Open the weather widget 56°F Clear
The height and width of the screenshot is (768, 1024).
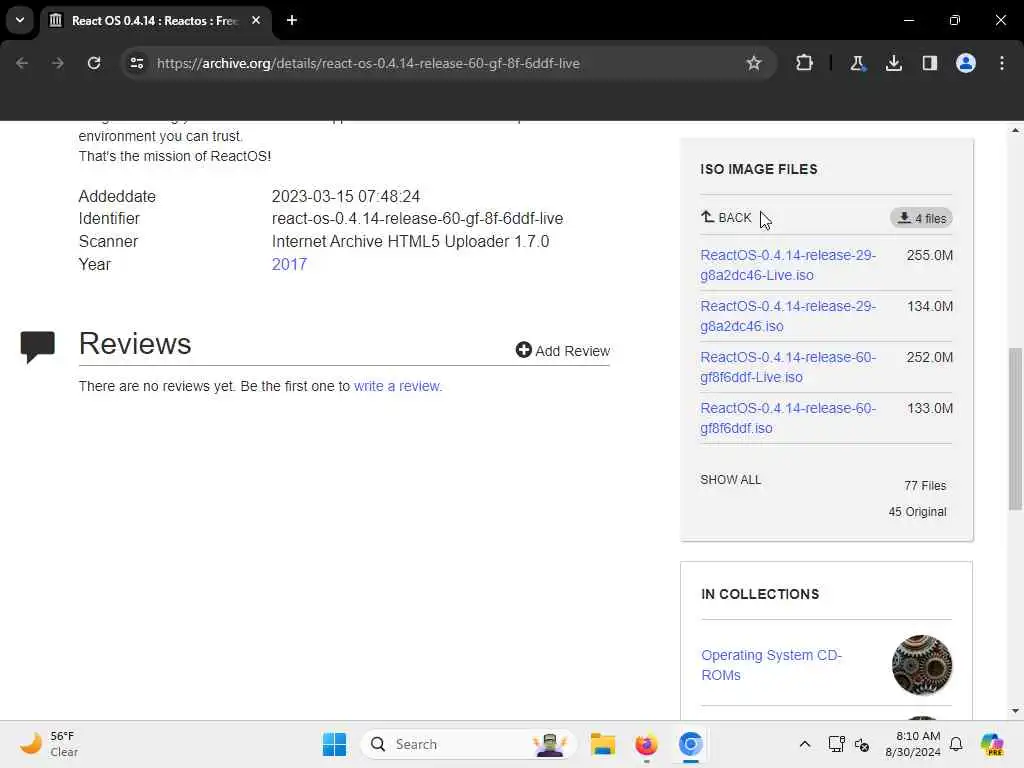point(49,744)
